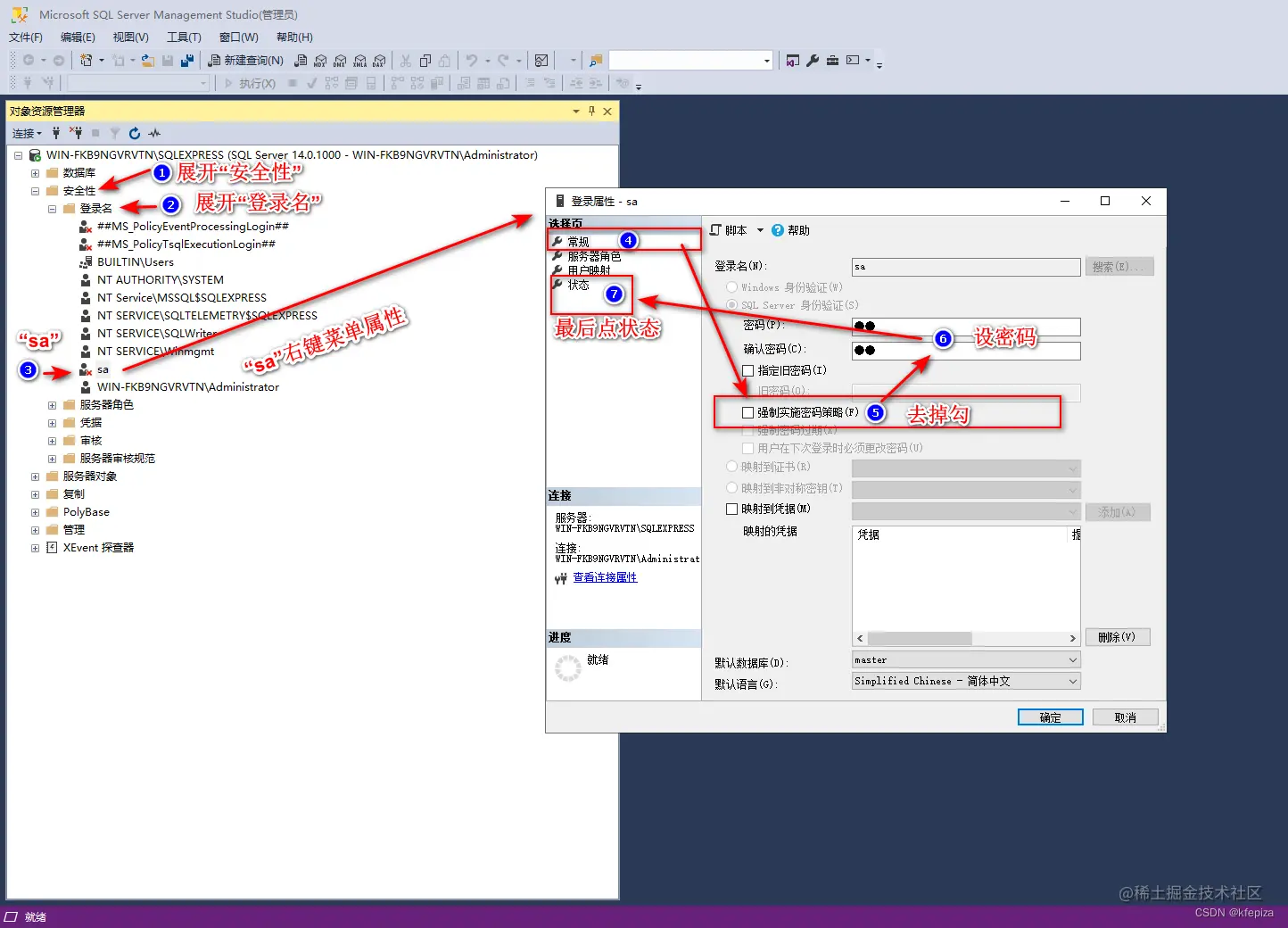Select WIN-FKB9NGVRVTN\Administrator login
The width and height of the screenshot is (1288, 928).
pyautogui.click(x=187, y=387)
